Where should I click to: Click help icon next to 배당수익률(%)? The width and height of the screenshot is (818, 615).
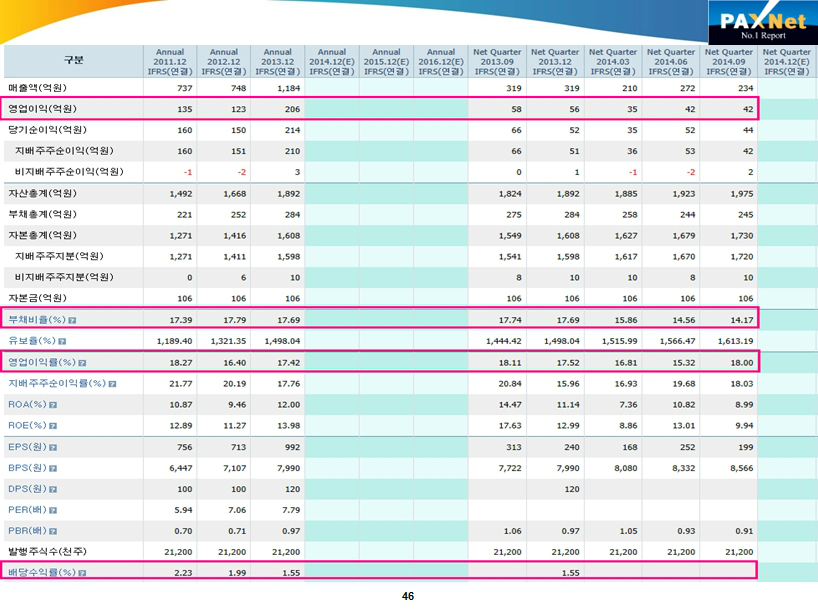click(83, 573)
